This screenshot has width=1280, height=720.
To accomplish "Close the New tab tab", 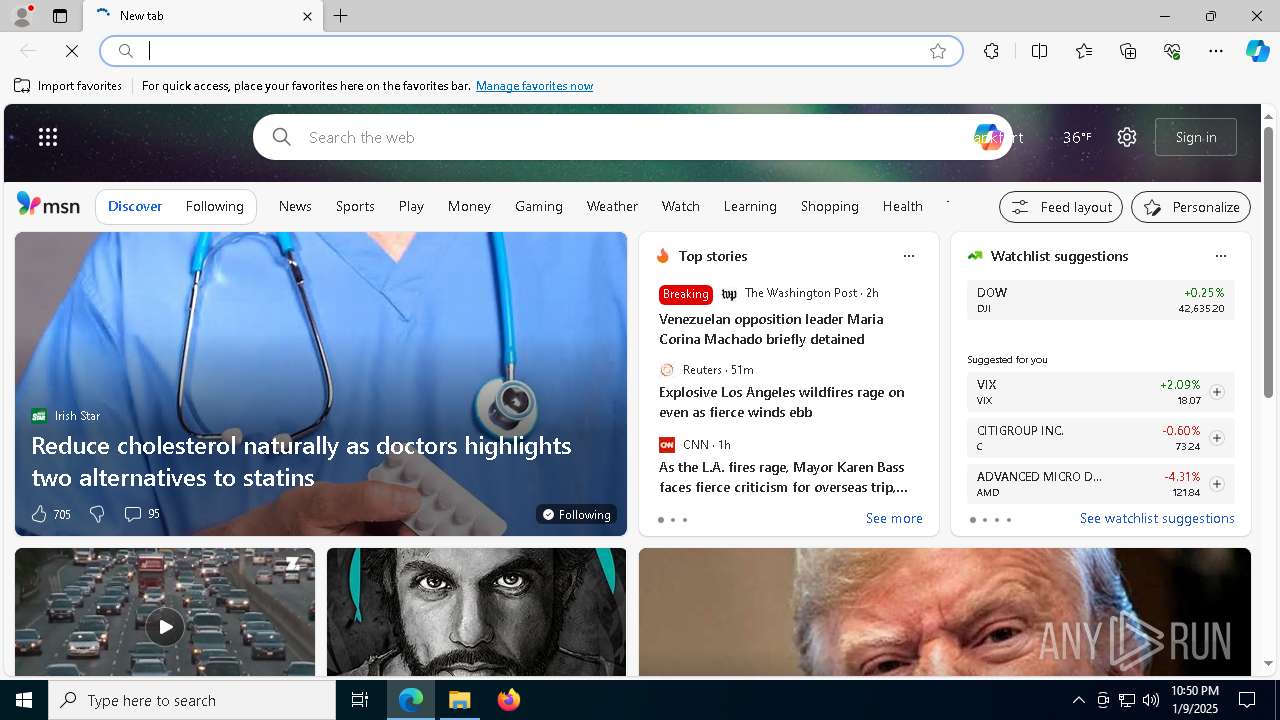I will click(307, 16).
